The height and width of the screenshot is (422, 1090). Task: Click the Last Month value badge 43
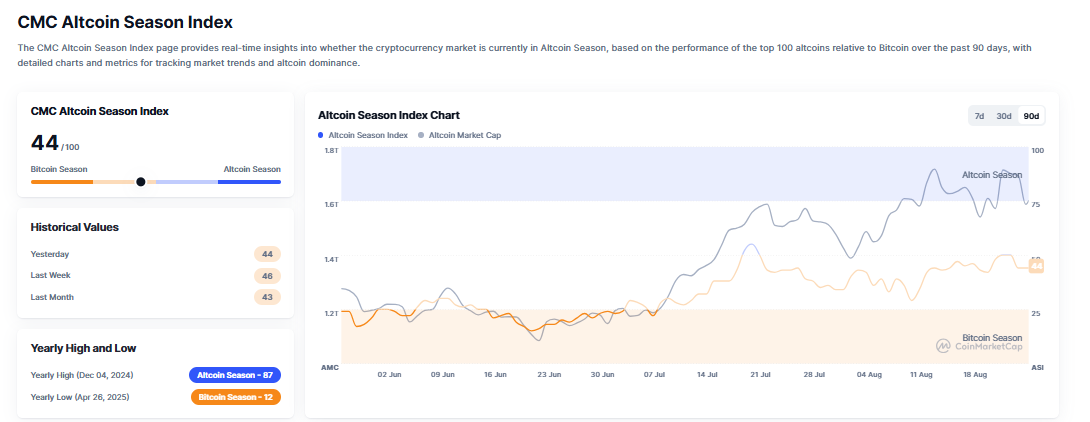(x=267, y=297)
